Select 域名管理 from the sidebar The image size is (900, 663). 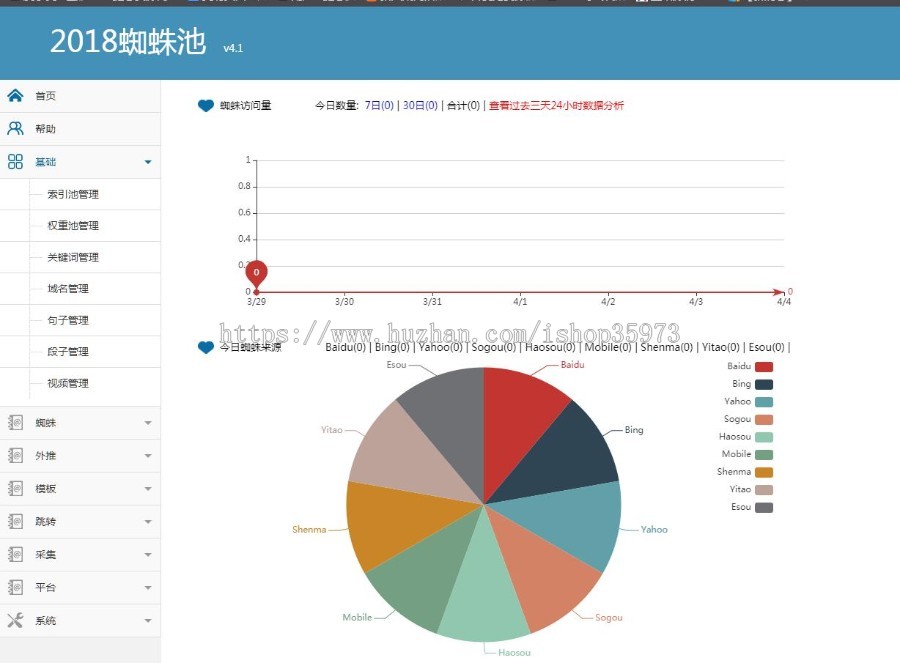click(x=68, y=289)
